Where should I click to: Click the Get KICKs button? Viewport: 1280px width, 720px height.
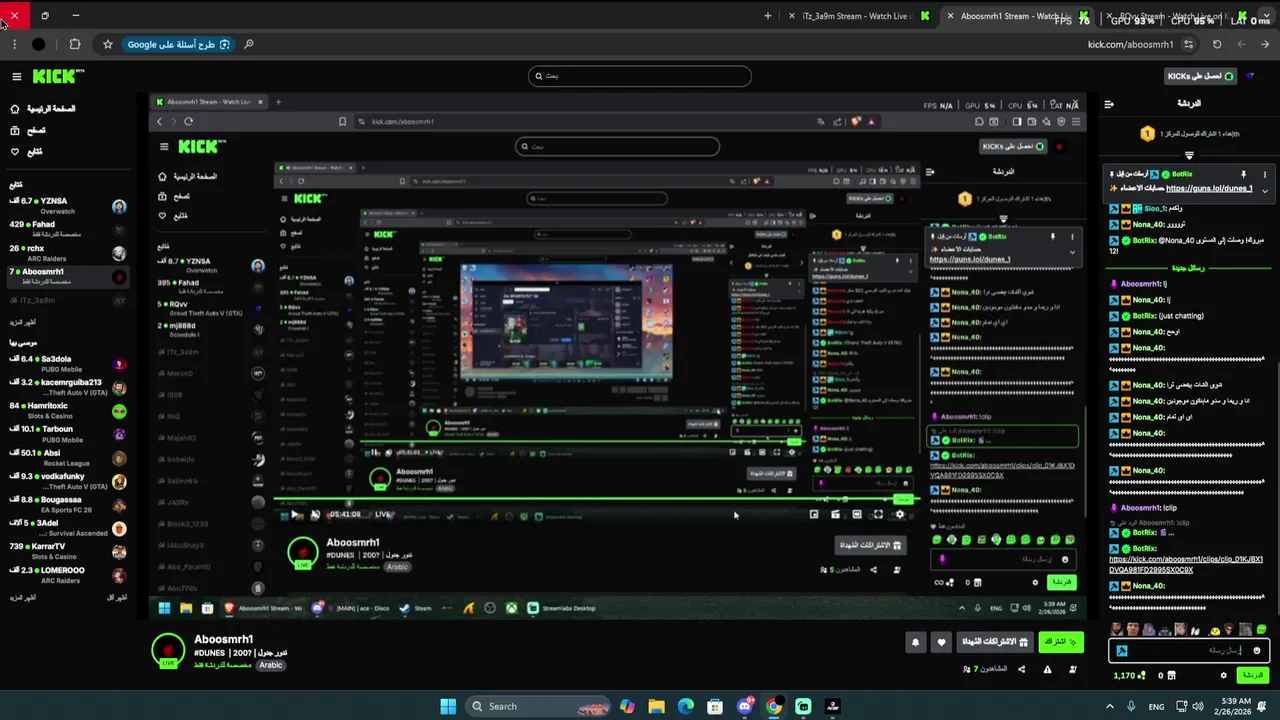click(x=1201, y=77)
